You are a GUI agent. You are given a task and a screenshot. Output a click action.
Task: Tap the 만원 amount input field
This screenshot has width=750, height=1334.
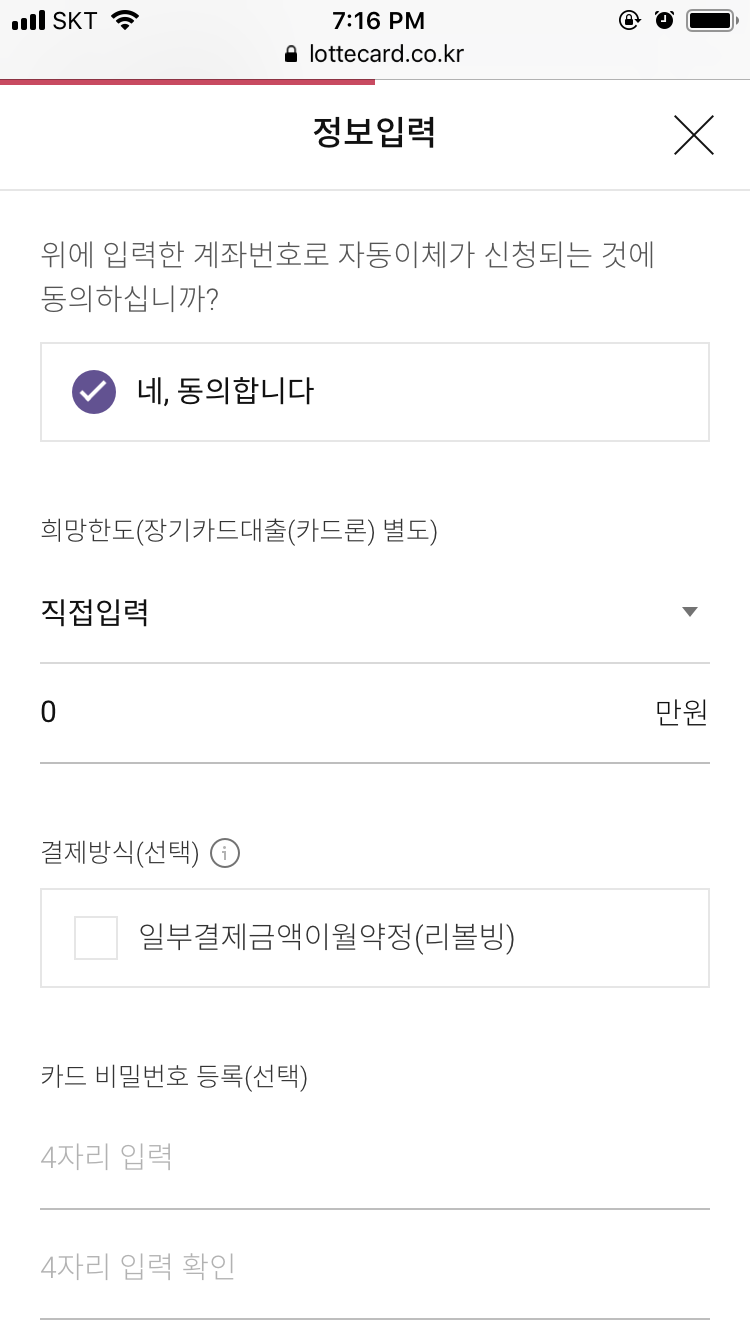click(x=340, y=713)
